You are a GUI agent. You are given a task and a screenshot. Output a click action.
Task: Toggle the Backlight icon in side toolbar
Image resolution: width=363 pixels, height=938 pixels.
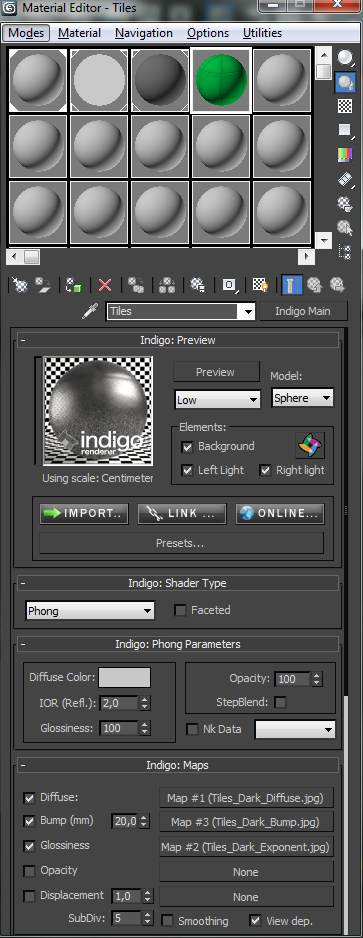click(x=345, y=82)
